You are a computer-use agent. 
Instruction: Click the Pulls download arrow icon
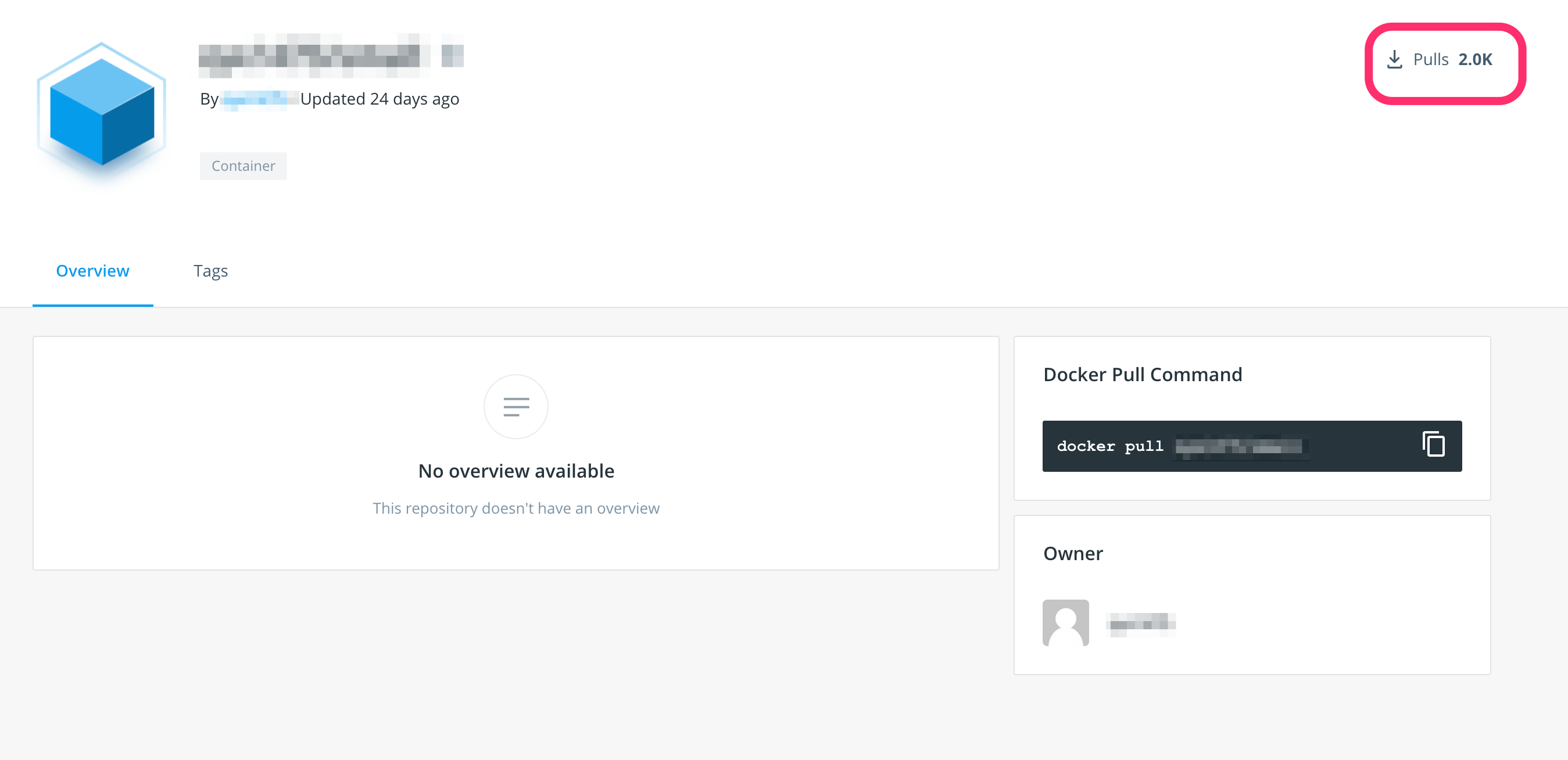point(1394,60)
